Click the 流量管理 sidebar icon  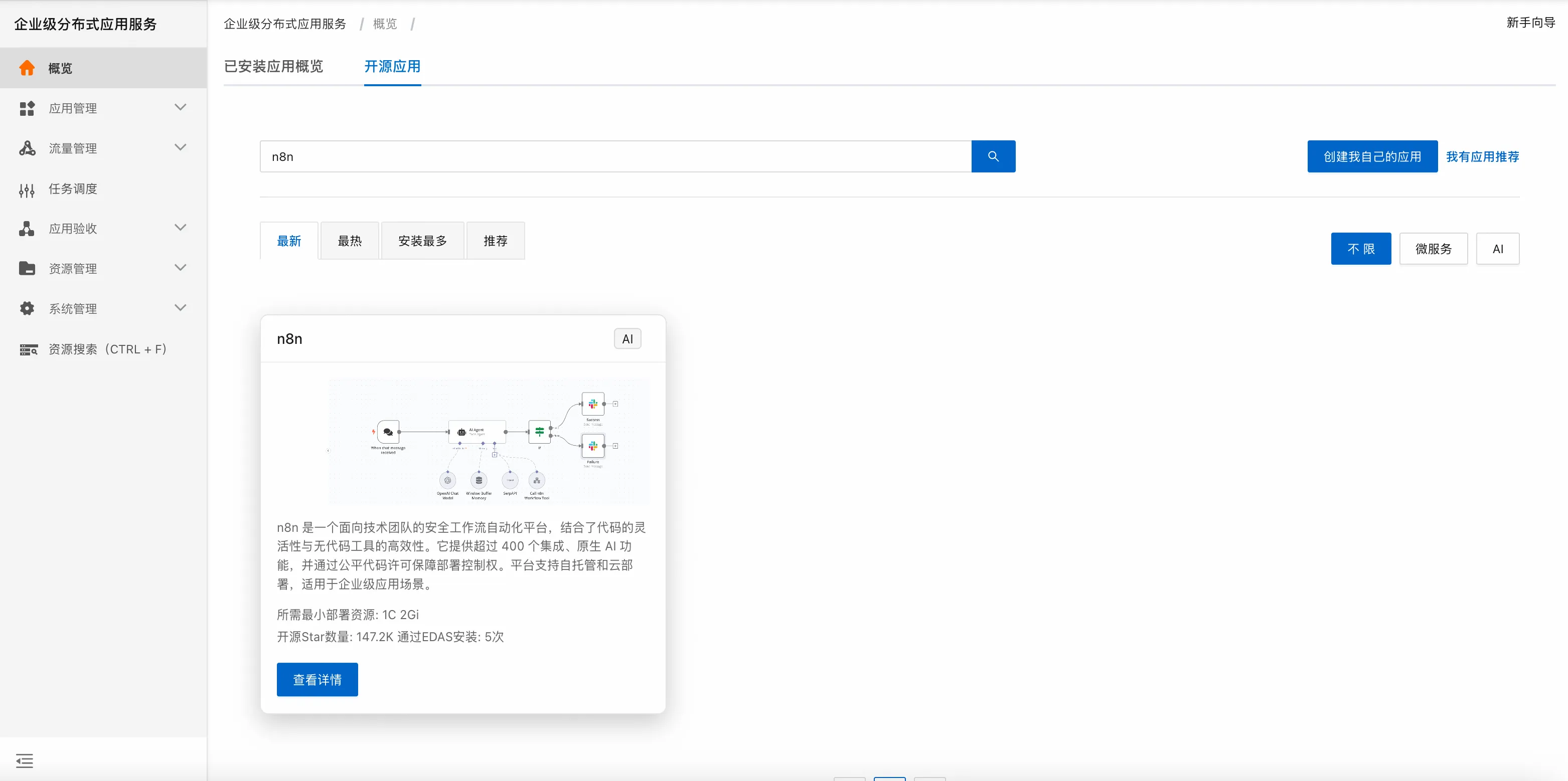27,148
